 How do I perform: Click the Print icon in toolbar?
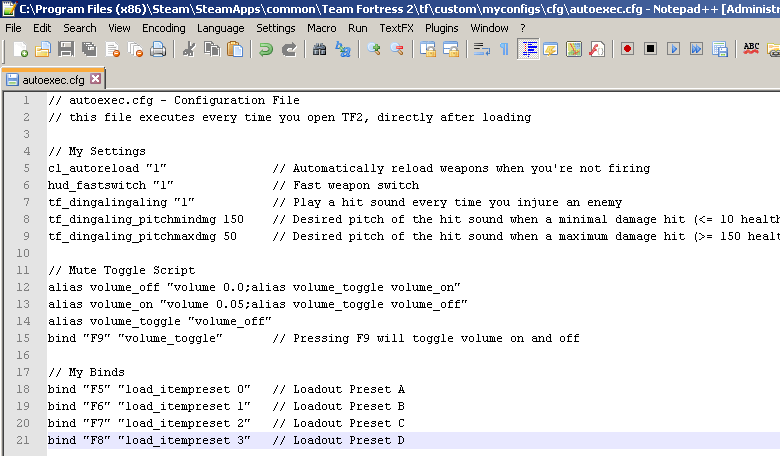(x=158, y=49)
